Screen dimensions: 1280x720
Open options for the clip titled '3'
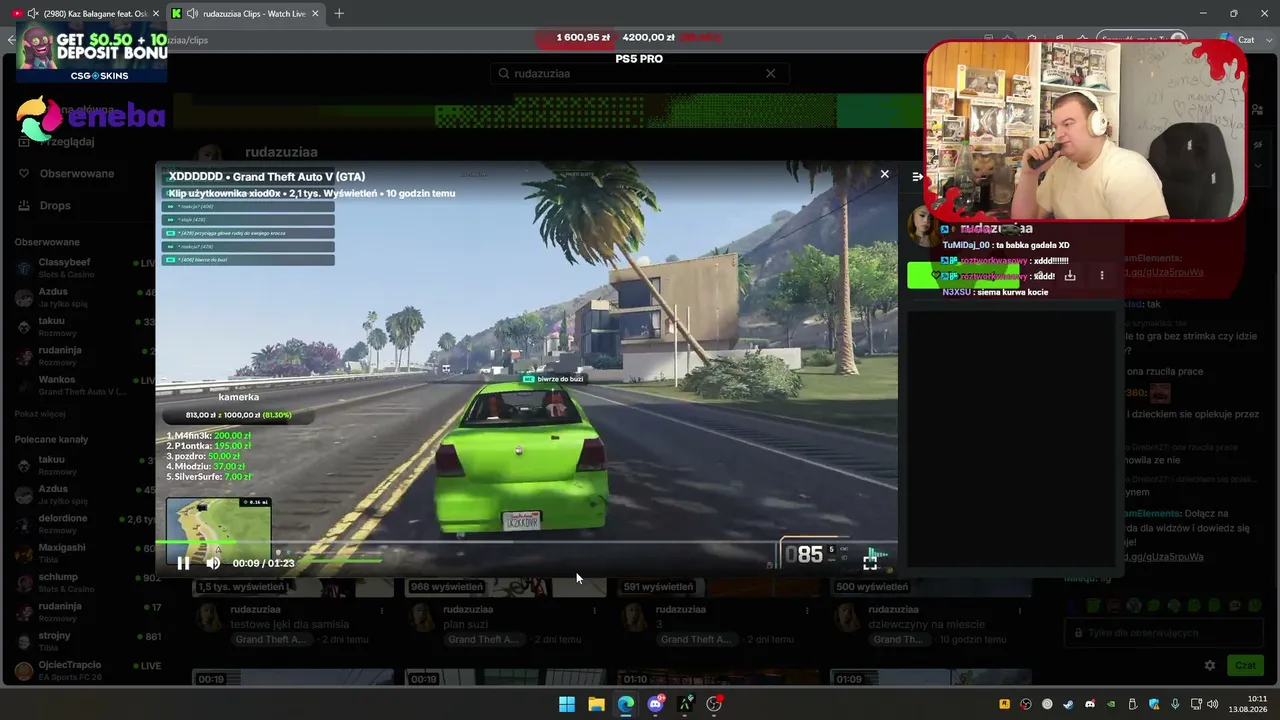click(x=807, y=609)
